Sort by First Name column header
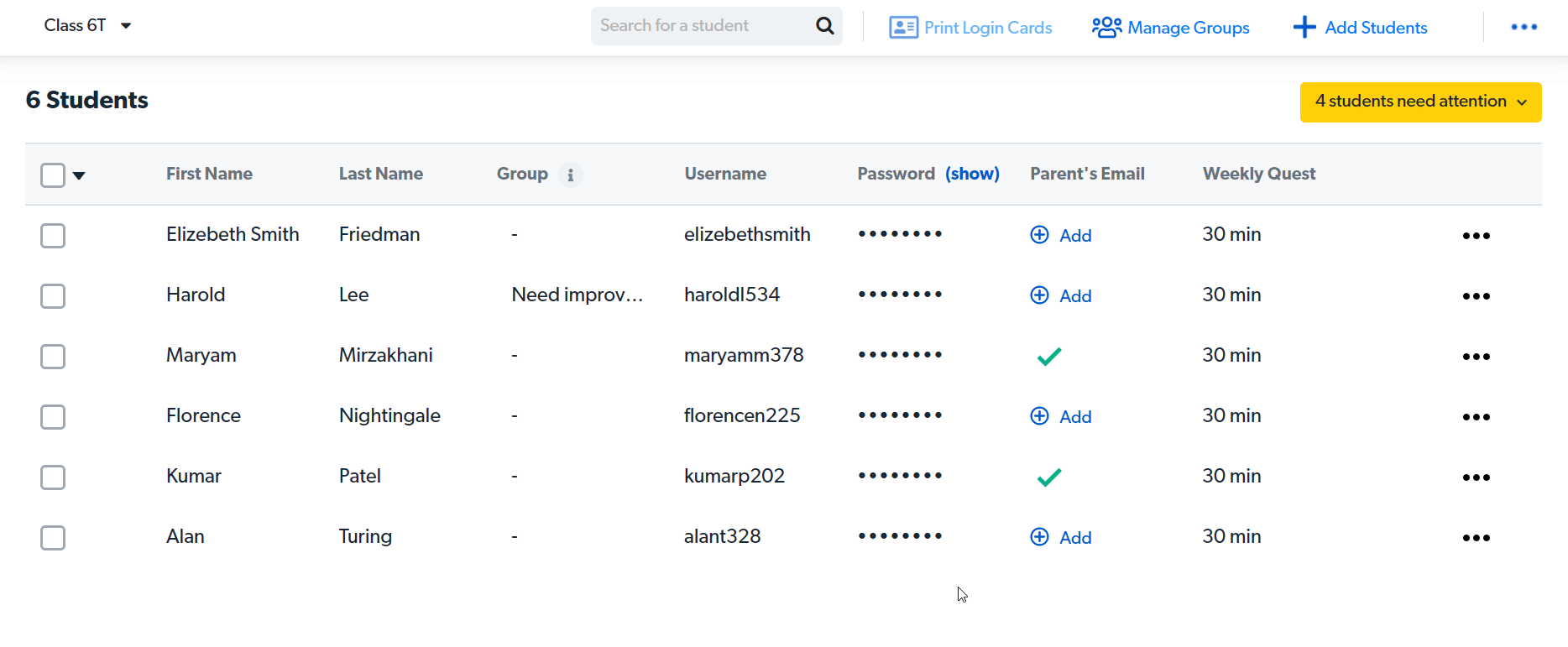Screen dimensions: 1568x647 tap(209, 174)
